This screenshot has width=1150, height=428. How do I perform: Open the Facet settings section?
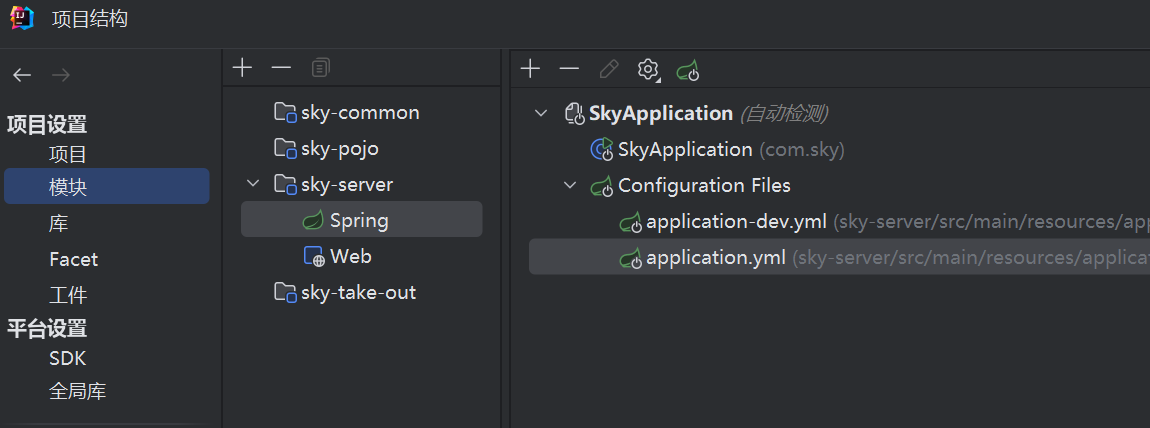(x=73, y=259)
